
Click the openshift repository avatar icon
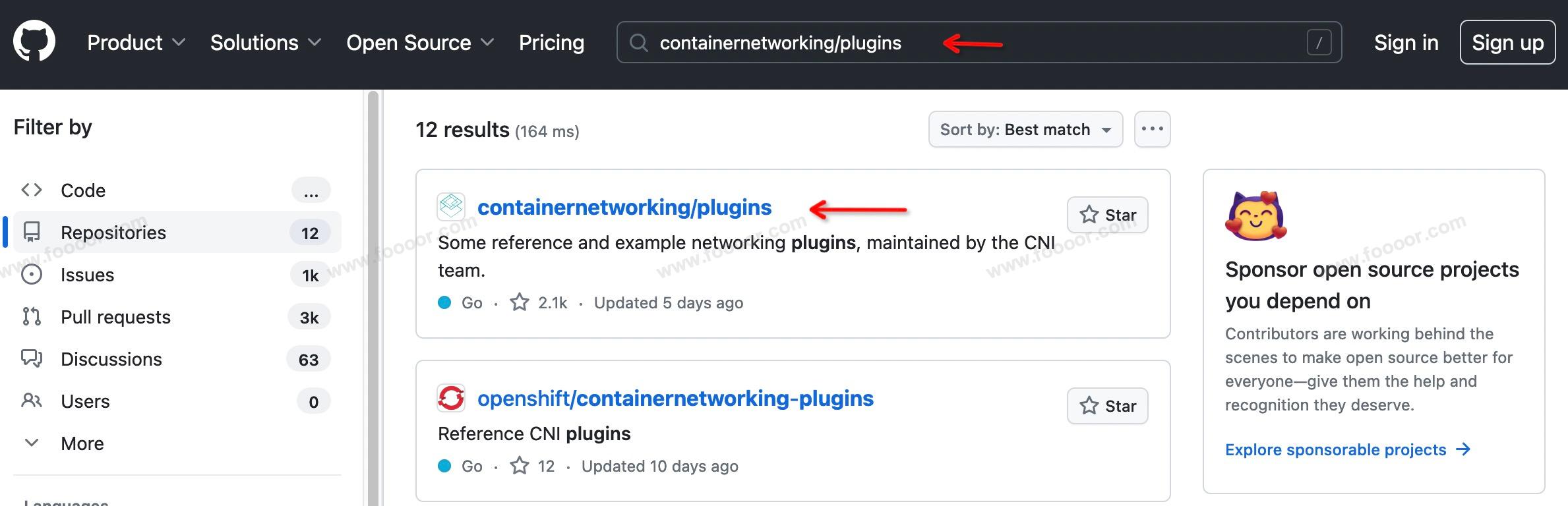pyautogui.click(x=451, y=398)
